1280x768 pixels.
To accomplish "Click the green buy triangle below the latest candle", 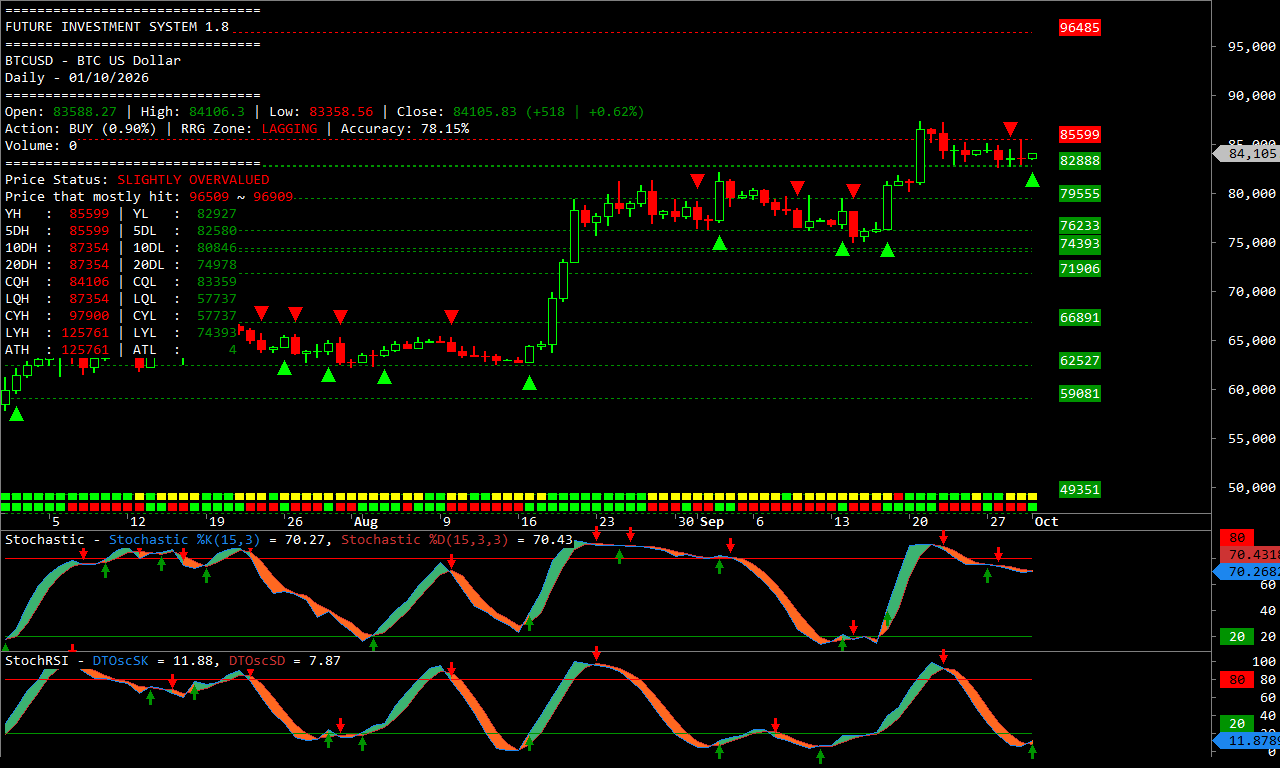I will point(1032,179).
